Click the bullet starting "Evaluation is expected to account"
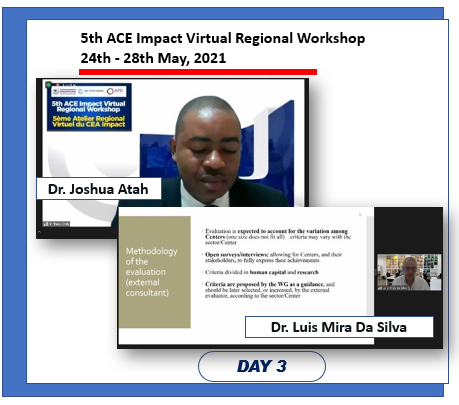The width and height of the screenshot is (459, 405). 277,236
